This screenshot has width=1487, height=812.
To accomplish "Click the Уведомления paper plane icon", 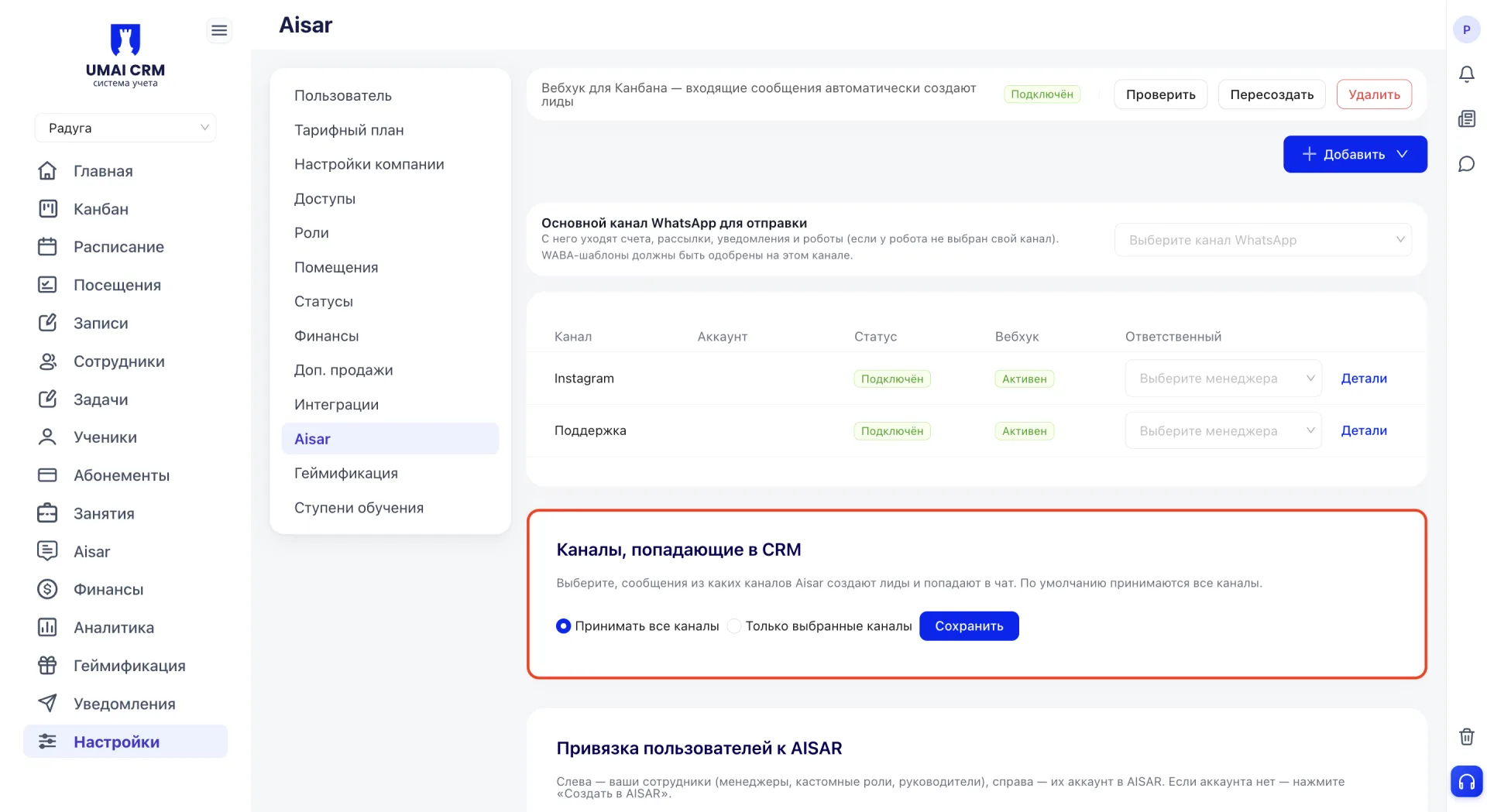I will point(47,703).
